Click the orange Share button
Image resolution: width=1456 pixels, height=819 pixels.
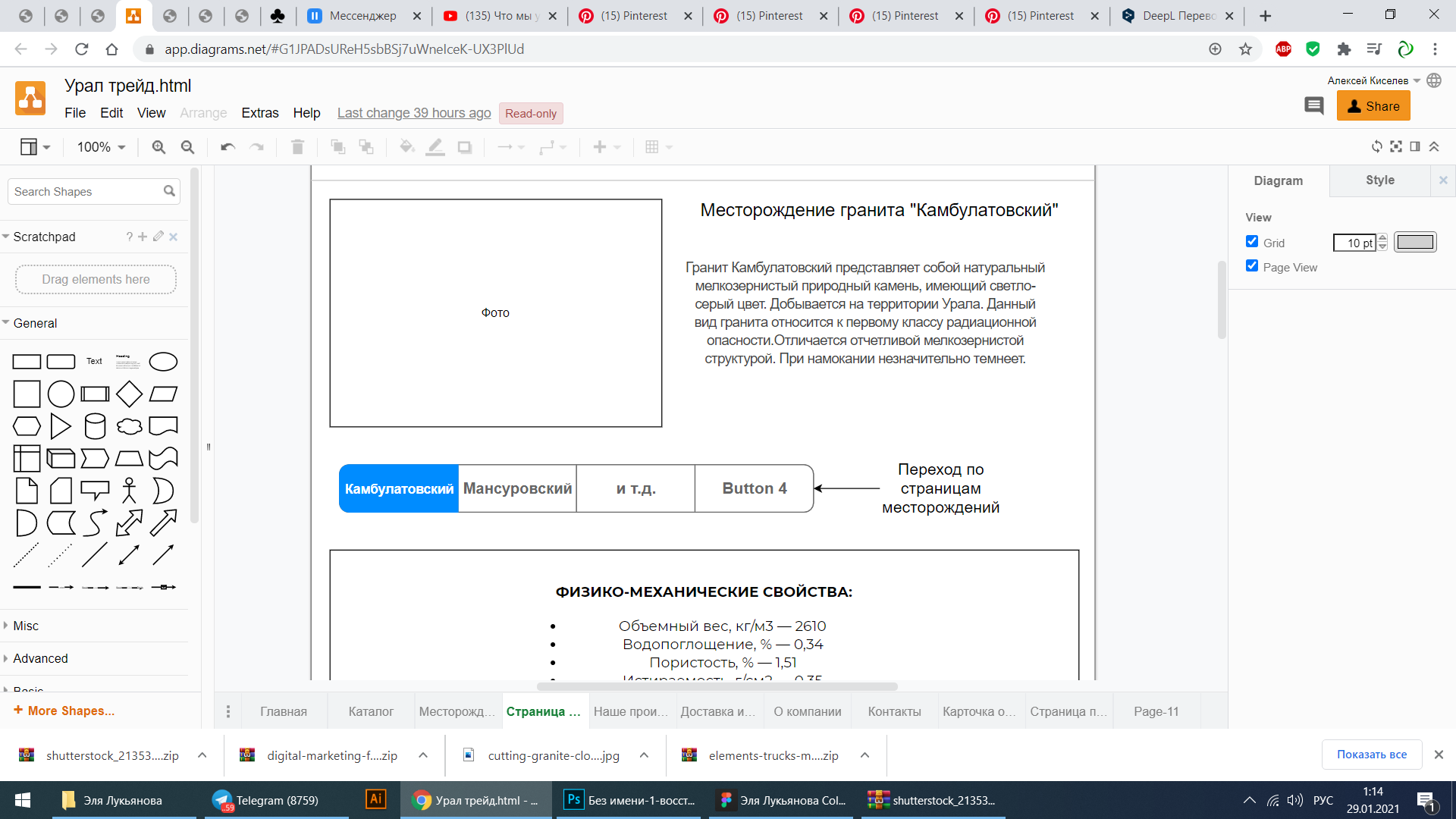pyautogui.click(x=1373, y=106)
